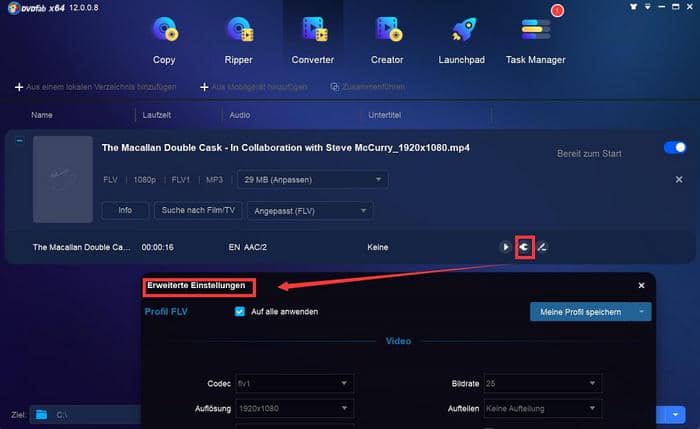
Task: Expand the Meine Profil speichern arrow
Action: [642, 312]
